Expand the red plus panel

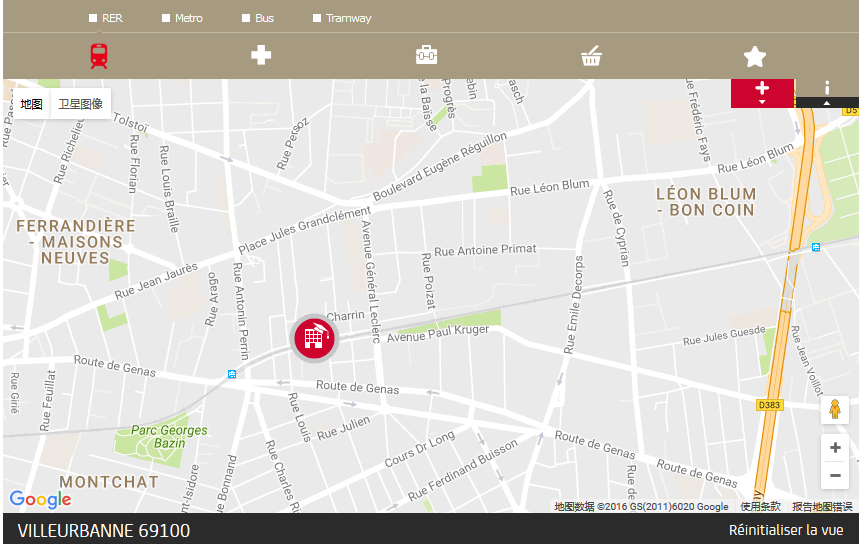762,93
